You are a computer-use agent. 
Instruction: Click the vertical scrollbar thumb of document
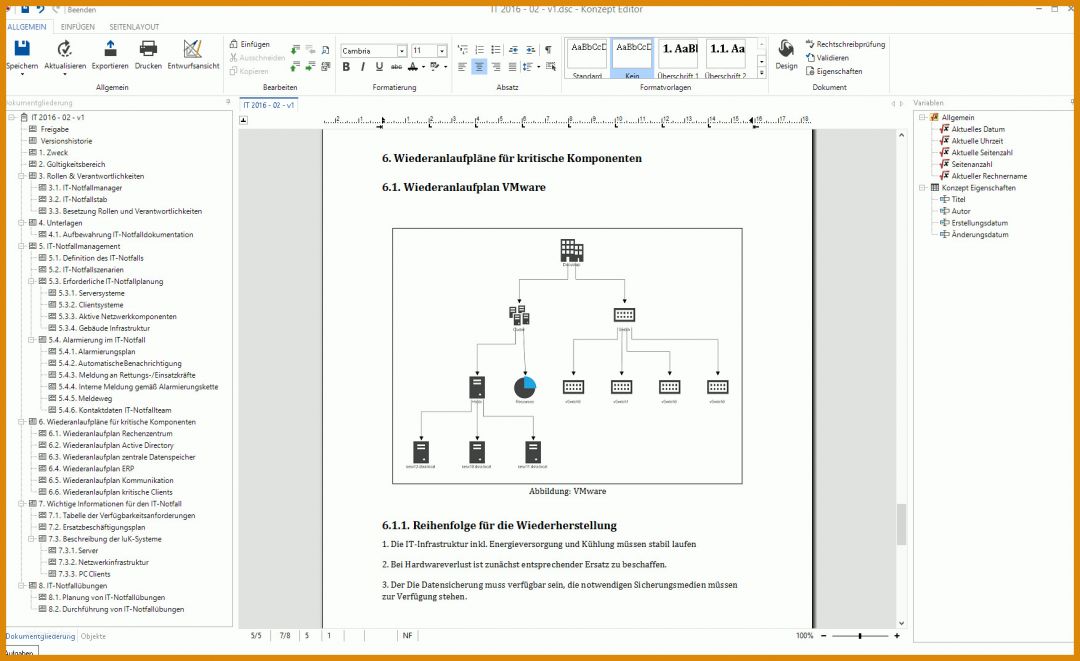(901, 524)
